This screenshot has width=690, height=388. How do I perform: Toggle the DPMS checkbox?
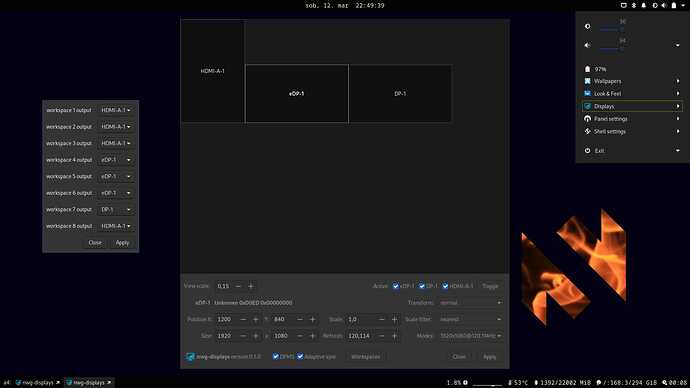pyautogui.click(x=275, y=357)
